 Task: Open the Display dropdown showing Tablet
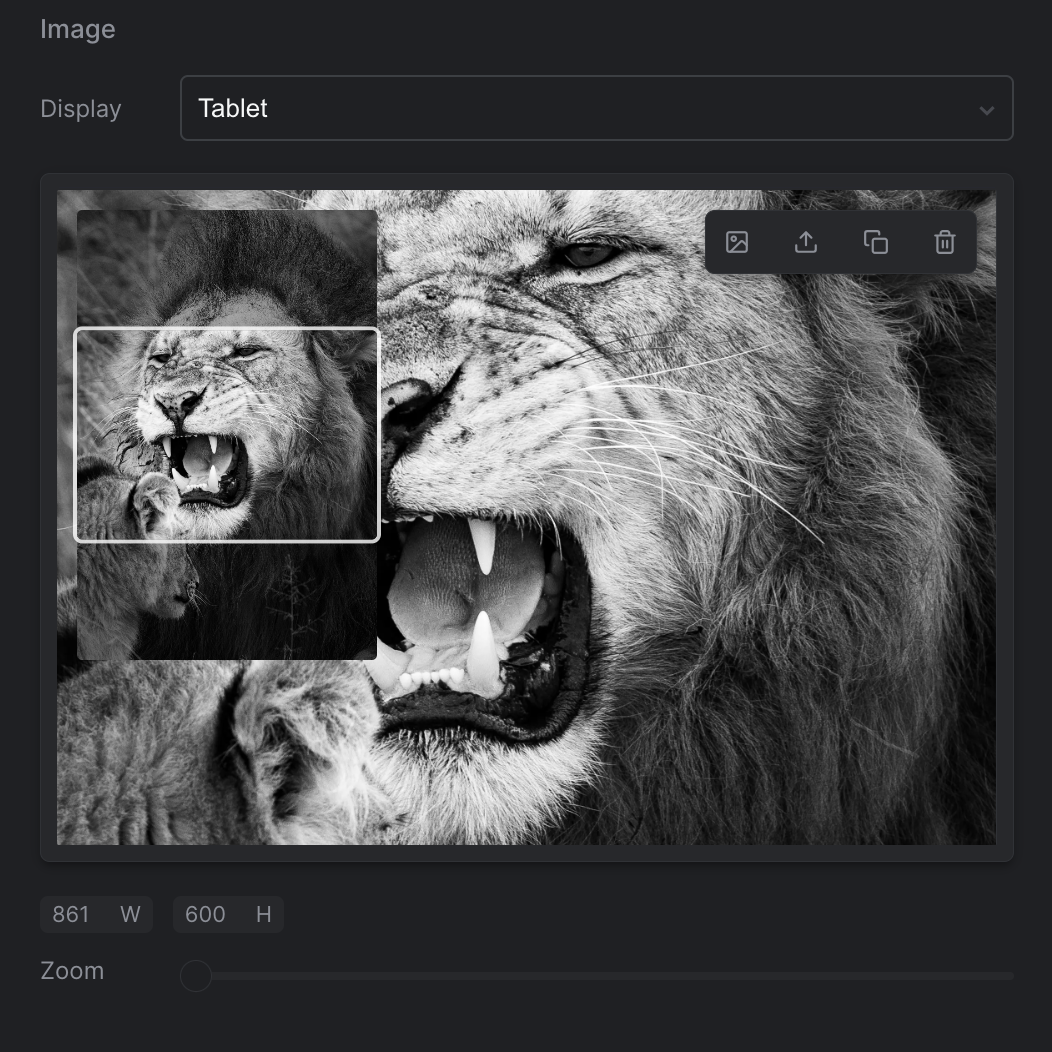tap(596, 108)
